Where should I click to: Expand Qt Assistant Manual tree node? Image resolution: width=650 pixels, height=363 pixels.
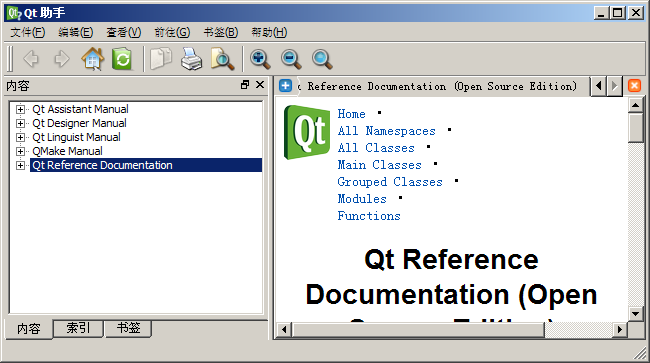click(20, 109)
